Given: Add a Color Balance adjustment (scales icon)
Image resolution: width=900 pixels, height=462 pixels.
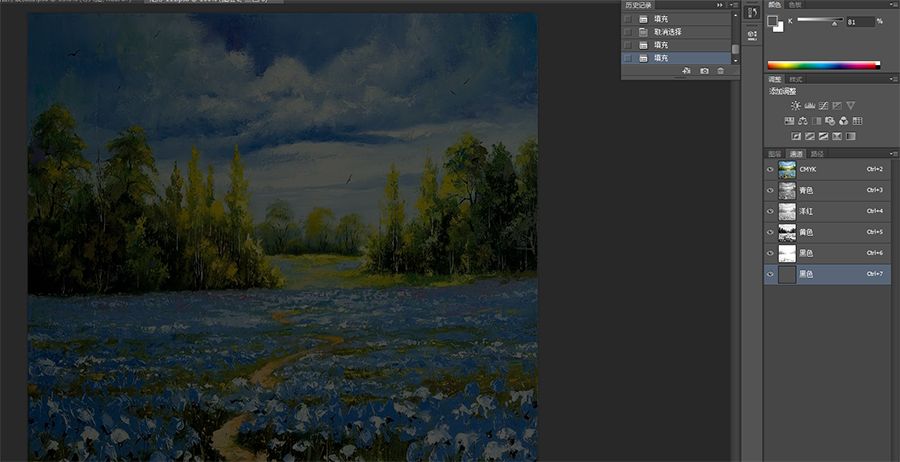Looking at the screenshot, I should 802,121.
